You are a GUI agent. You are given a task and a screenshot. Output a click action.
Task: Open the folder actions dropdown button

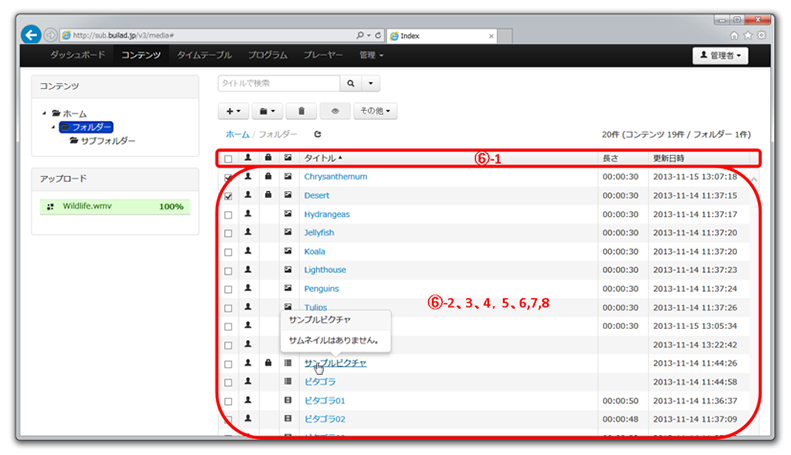pos(267,111)
